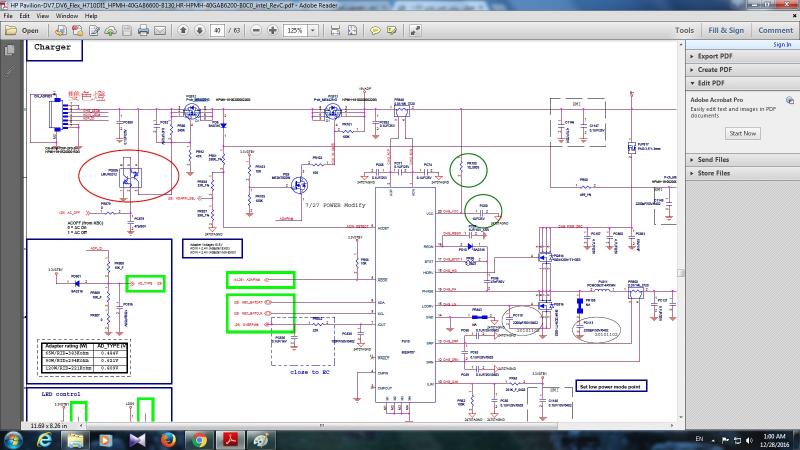Zoom in using the plus button
This screenshot has width=800, height=450.
tap(273, 31)
